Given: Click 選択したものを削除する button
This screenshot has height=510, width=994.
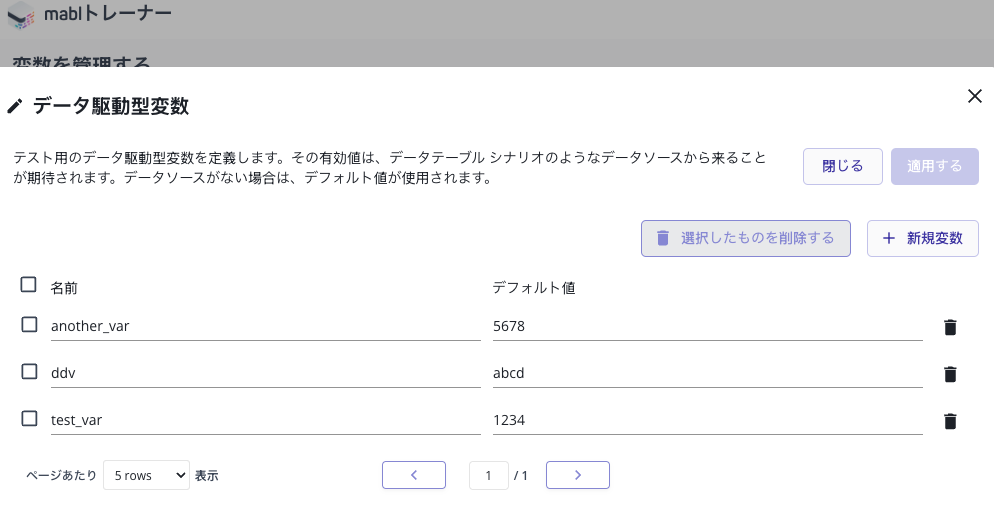Looking at the screenshot, I should (x=745, y=238).
